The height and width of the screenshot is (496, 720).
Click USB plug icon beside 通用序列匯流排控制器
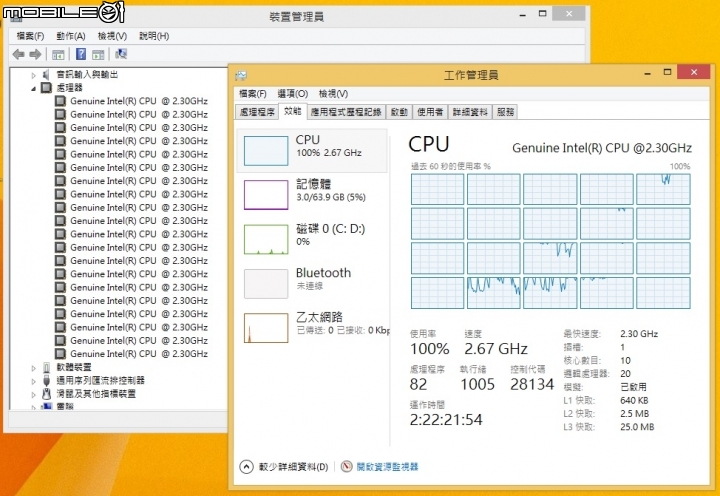point(46,380)
